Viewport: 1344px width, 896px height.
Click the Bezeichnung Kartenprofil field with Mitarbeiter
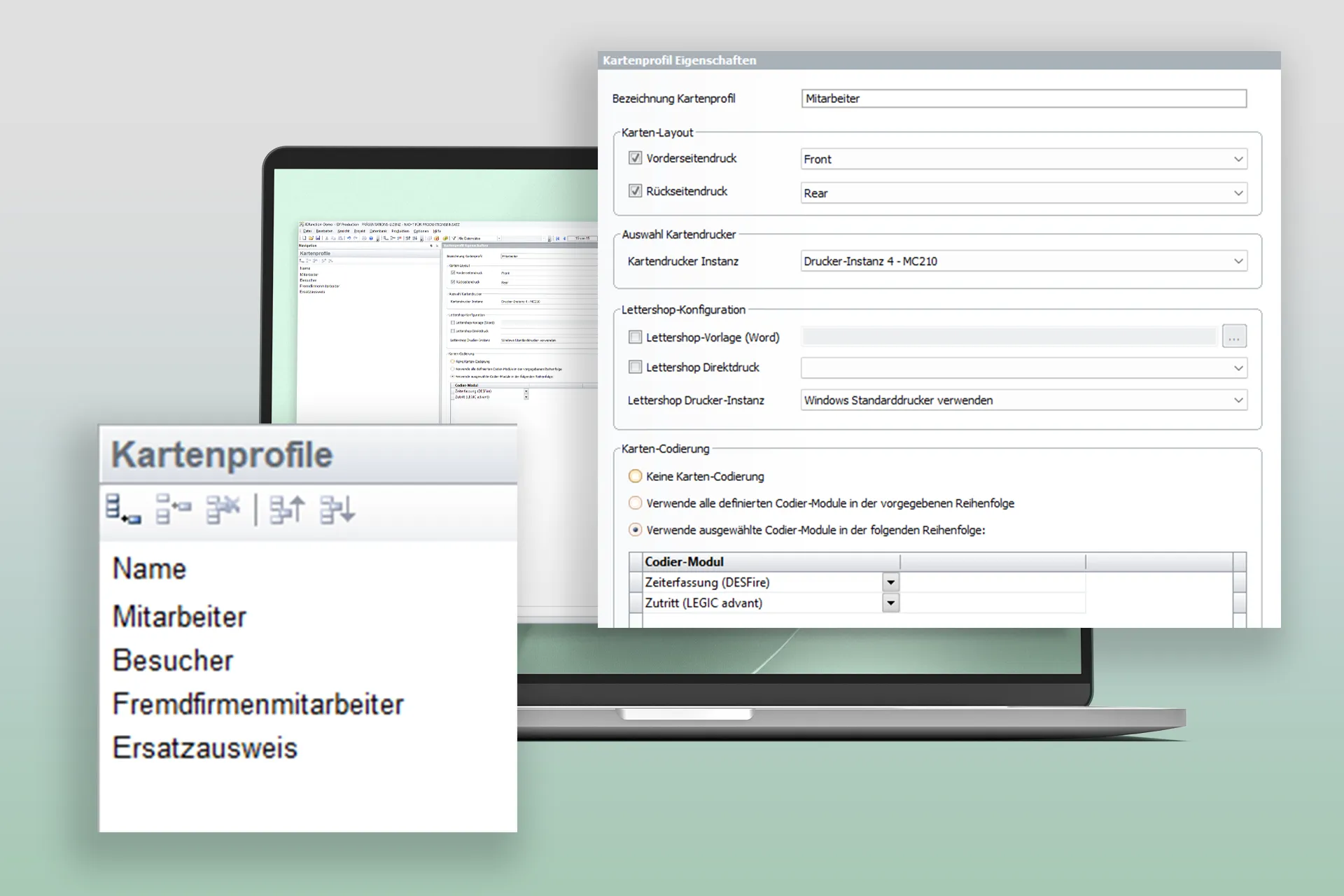pos(1023,99)
